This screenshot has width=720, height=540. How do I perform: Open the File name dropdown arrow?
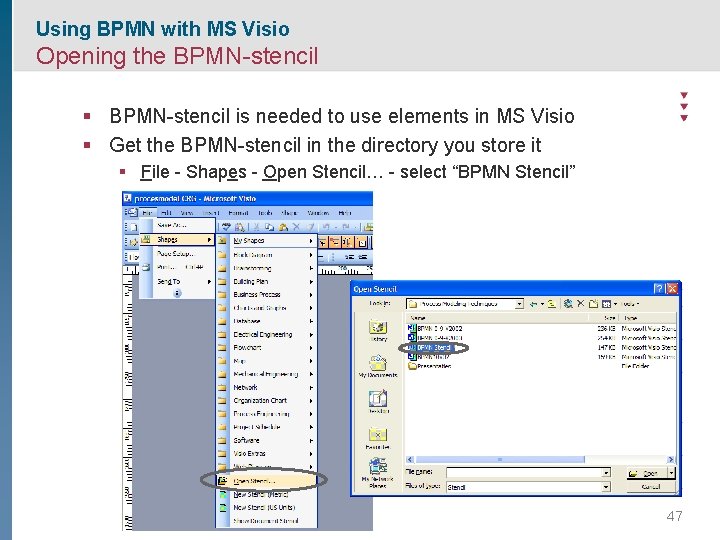pos(606,473)
